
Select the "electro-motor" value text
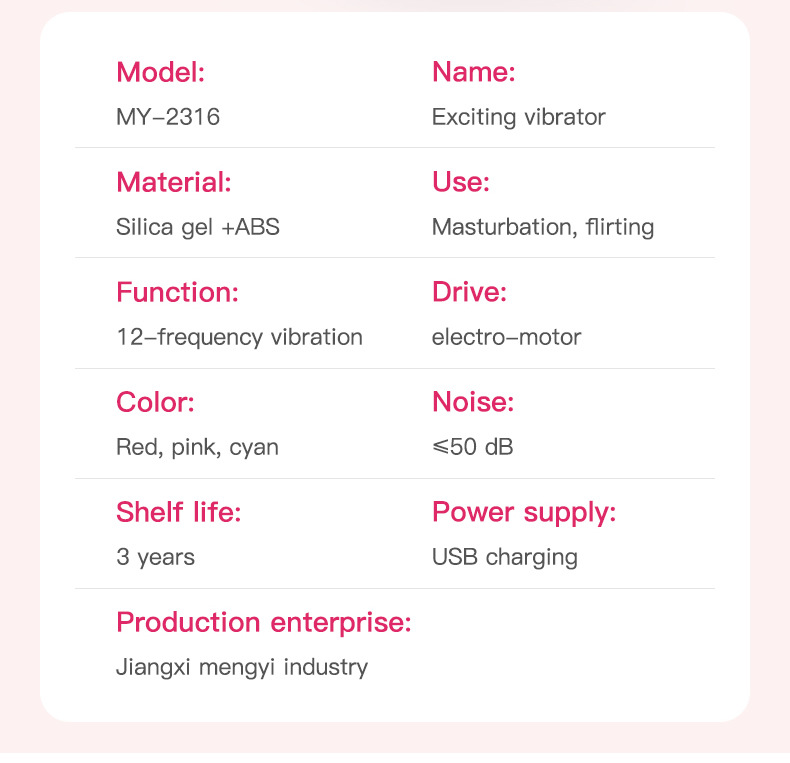506,337
